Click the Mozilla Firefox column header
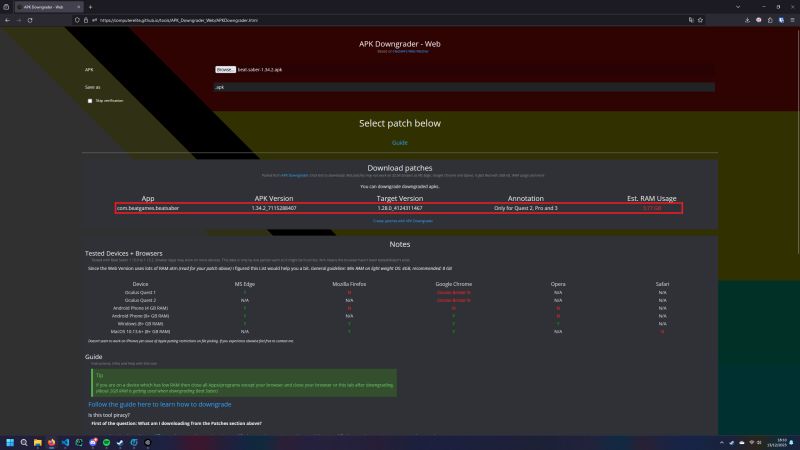The width and height of the screenshot is (800, 450). pyautogui.click(x=349, y=284)
